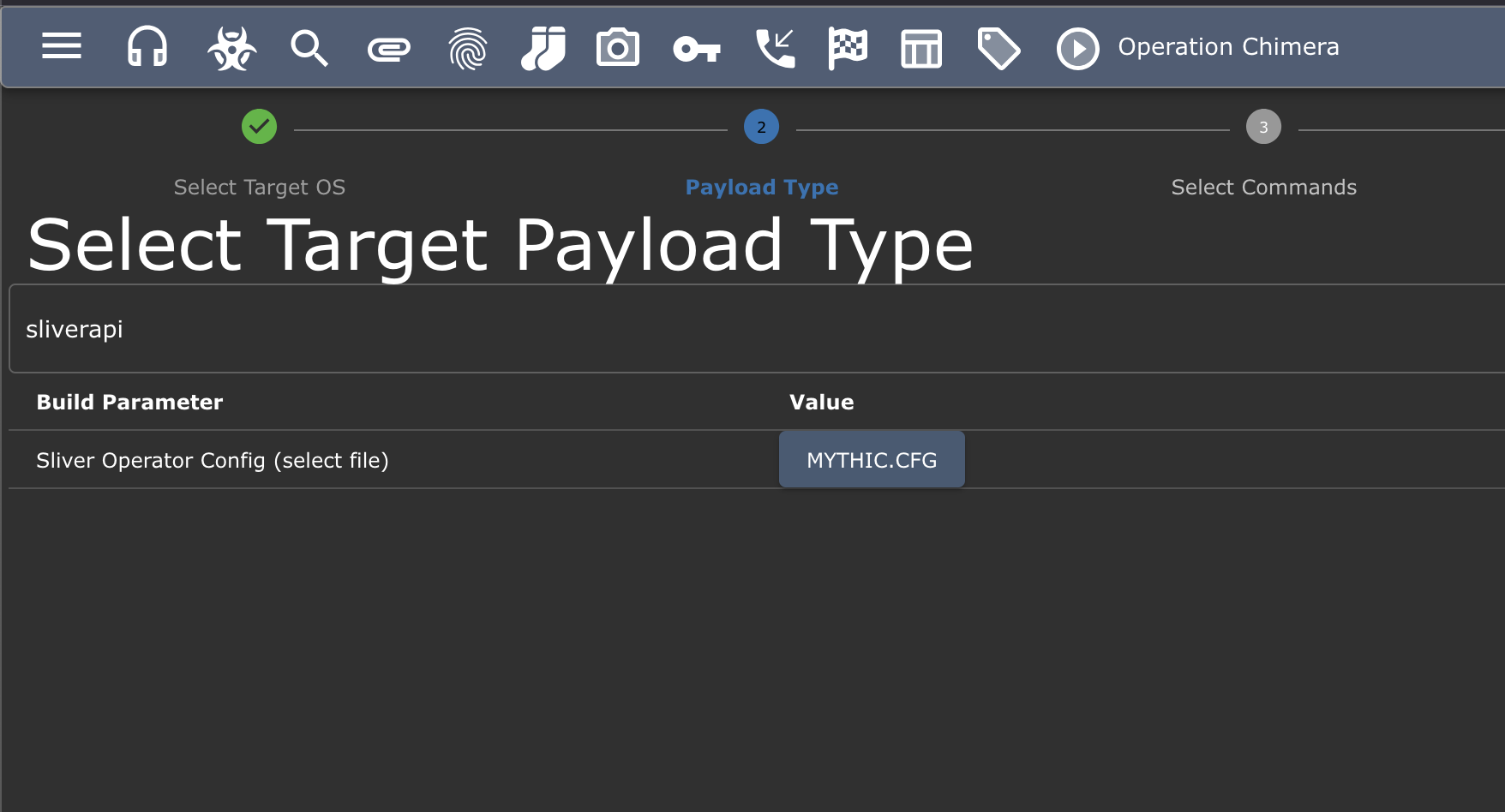The height and width of the screenshot is (812, 1505).
Task: Click the Select Commands label
Action: (1264, 188)
